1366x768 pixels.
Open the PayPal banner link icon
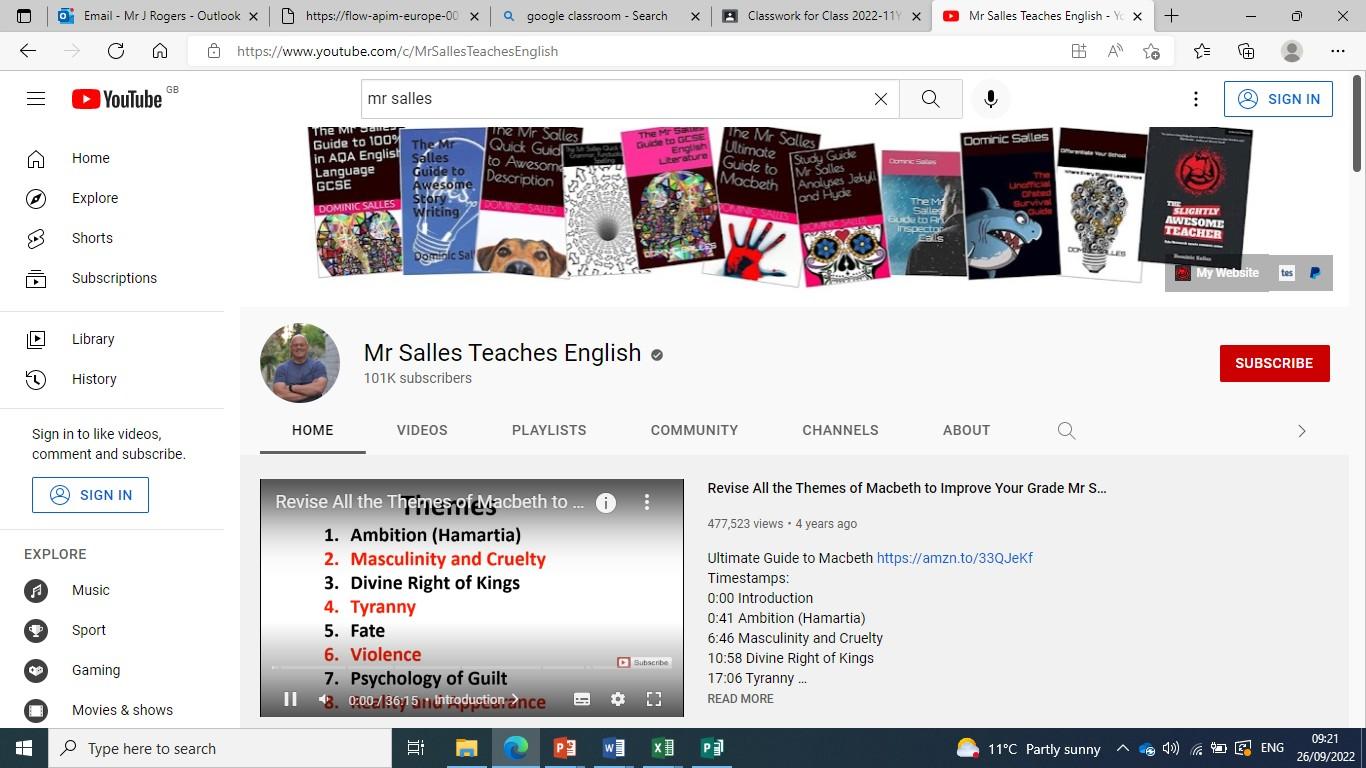pyautogui.click(x=1315, y=273)
